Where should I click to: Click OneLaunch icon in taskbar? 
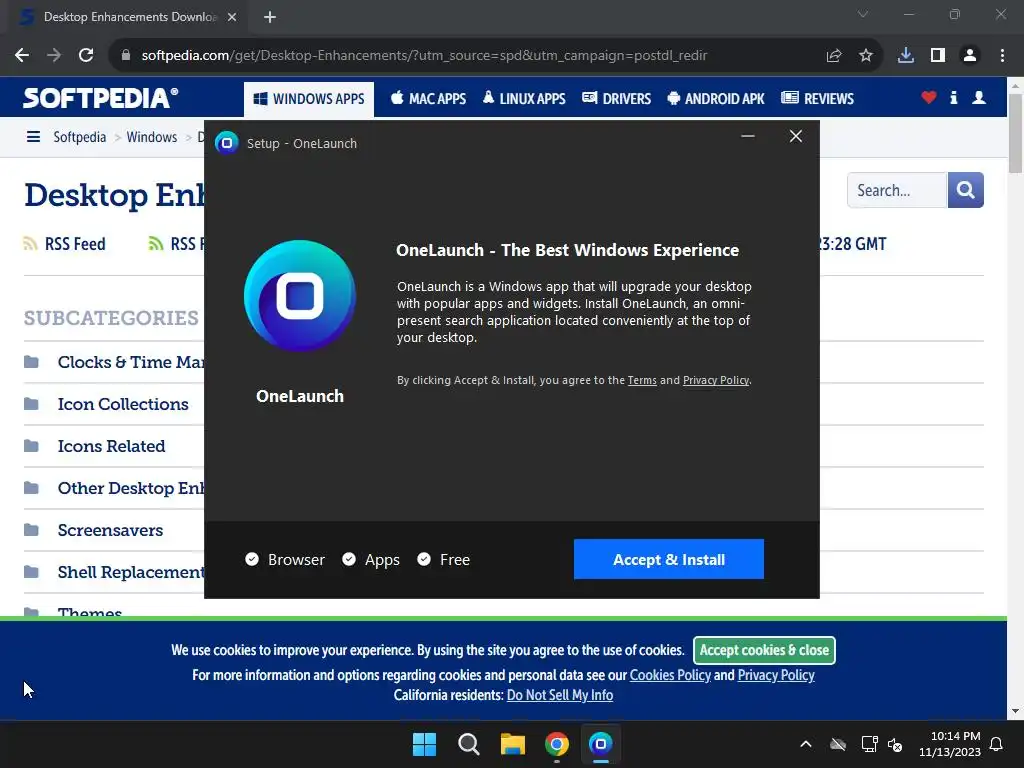(601, 744)
